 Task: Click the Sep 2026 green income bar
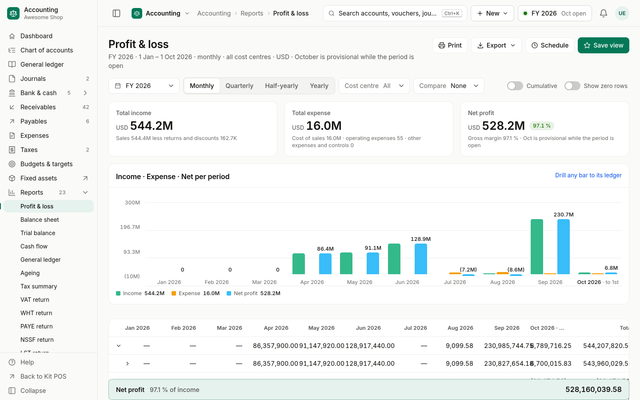pyautogui.click(x=537, y=247)
